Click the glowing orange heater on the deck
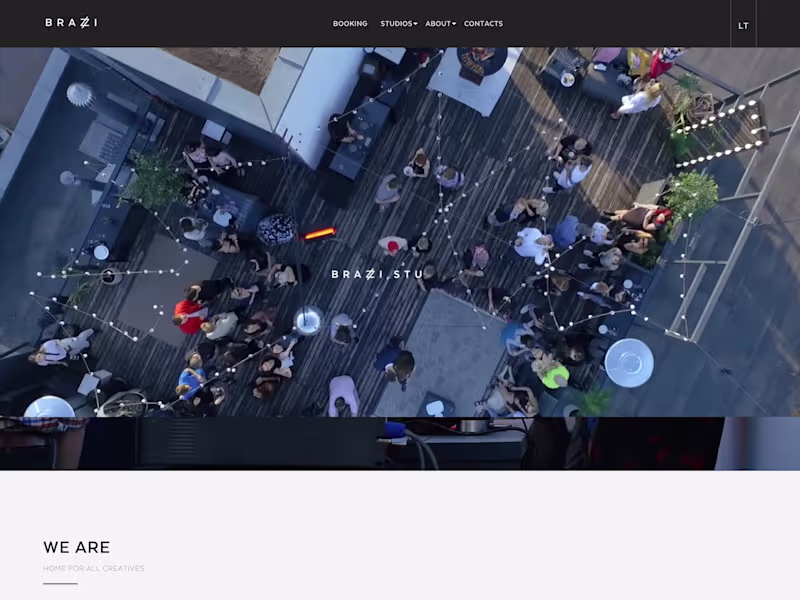 point(320,234)
